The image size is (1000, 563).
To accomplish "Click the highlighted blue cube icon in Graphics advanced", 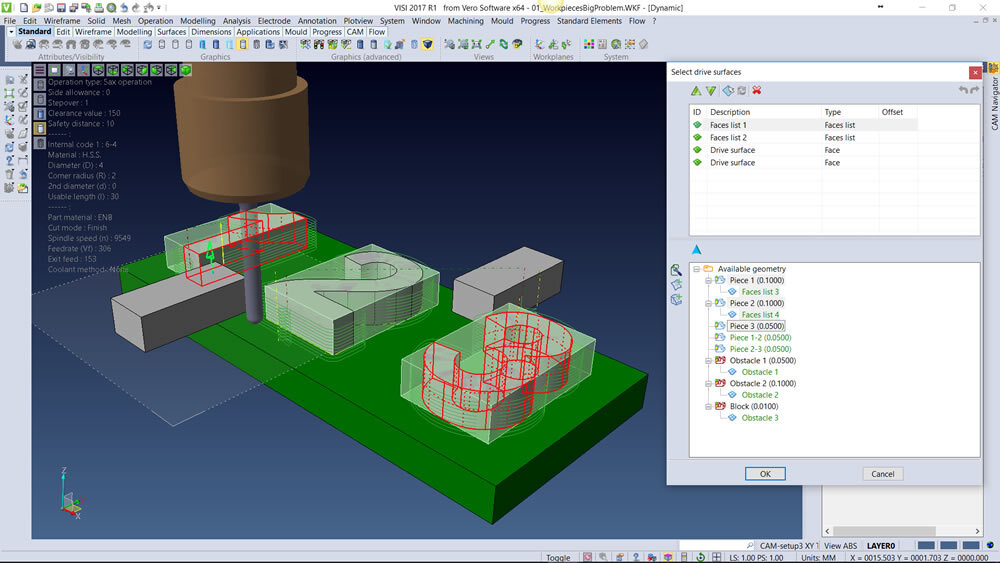I will pyautogui.click(x=427, y=44).
